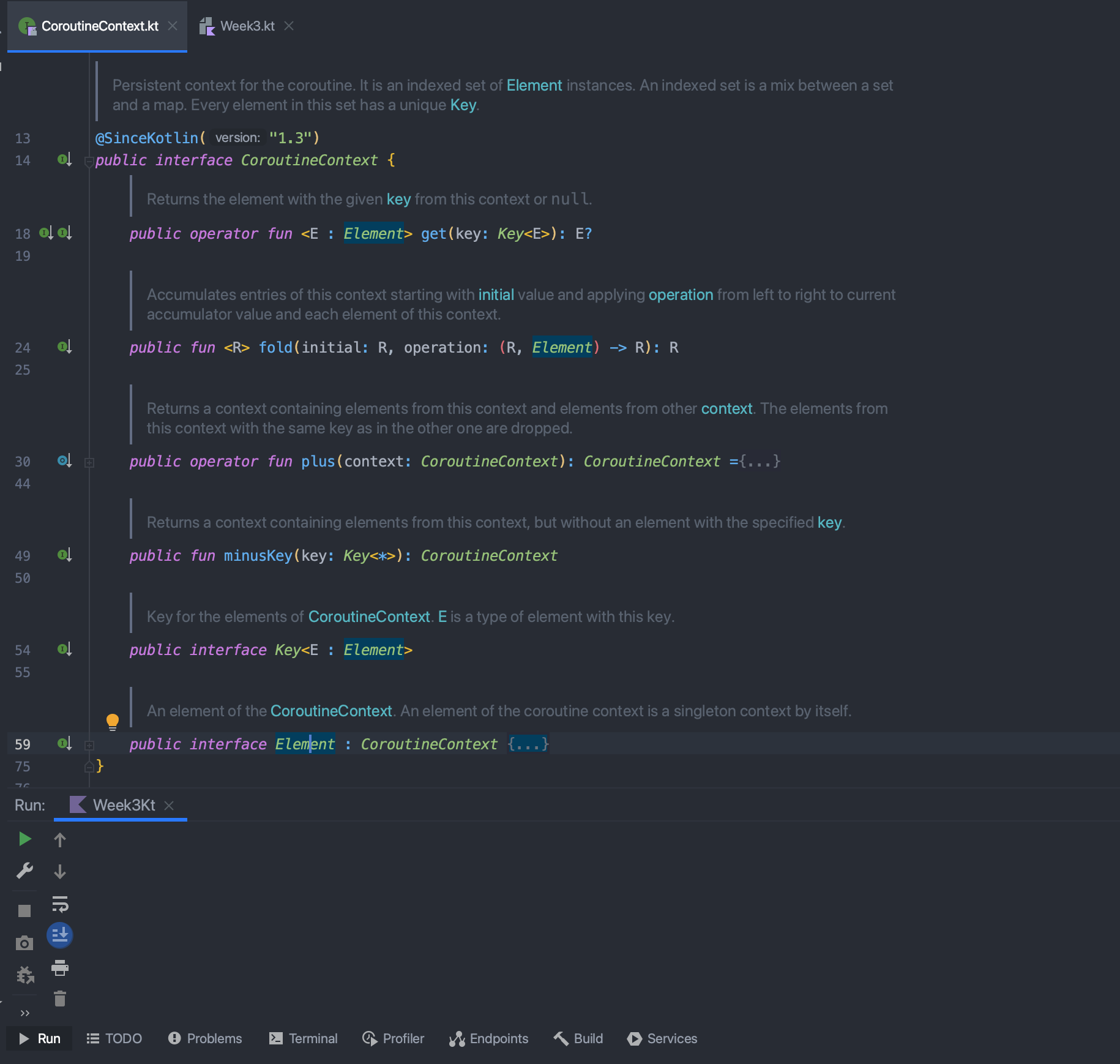
Task: Switch to Week3.kt editor tab
Action: point(247,26)
